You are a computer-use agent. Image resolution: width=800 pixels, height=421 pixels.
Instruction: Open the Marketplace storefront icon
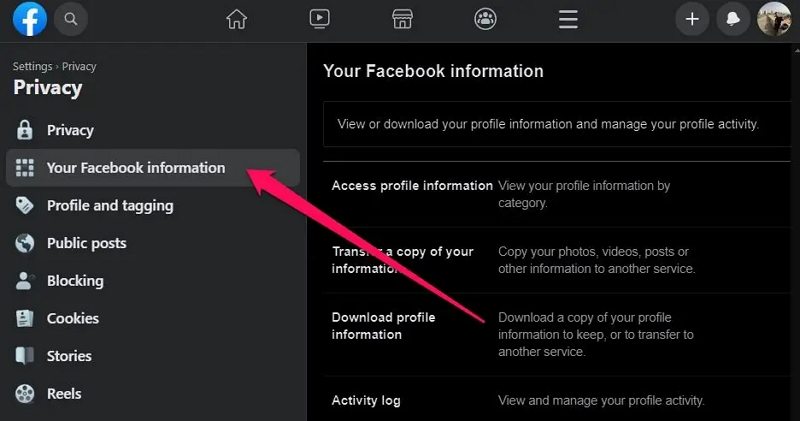pos(402,18)
